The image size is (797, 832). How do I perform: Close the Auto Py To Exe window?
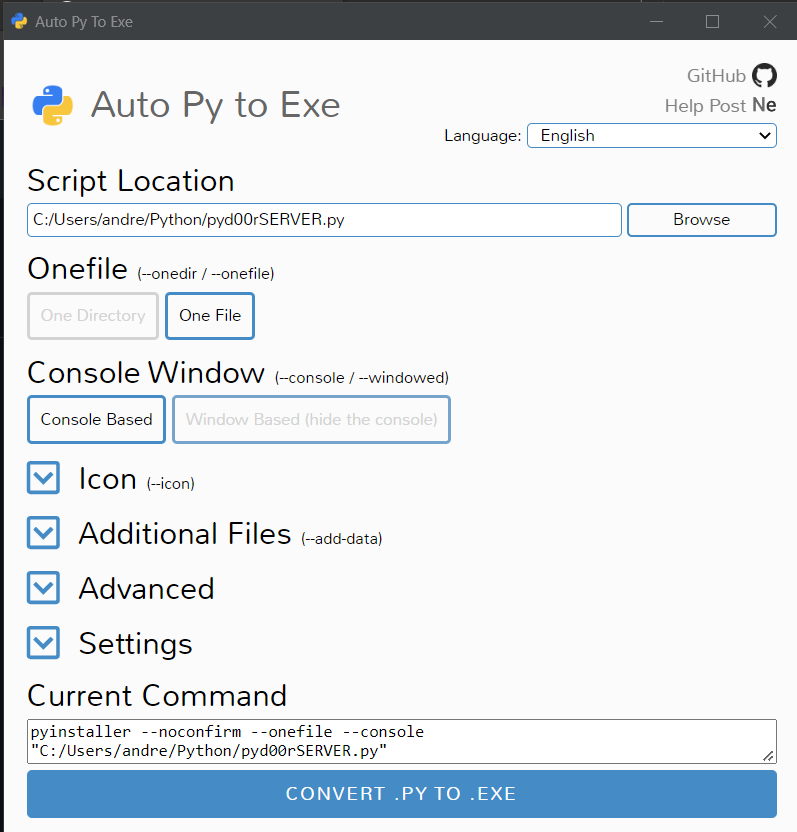click(770, 22)
